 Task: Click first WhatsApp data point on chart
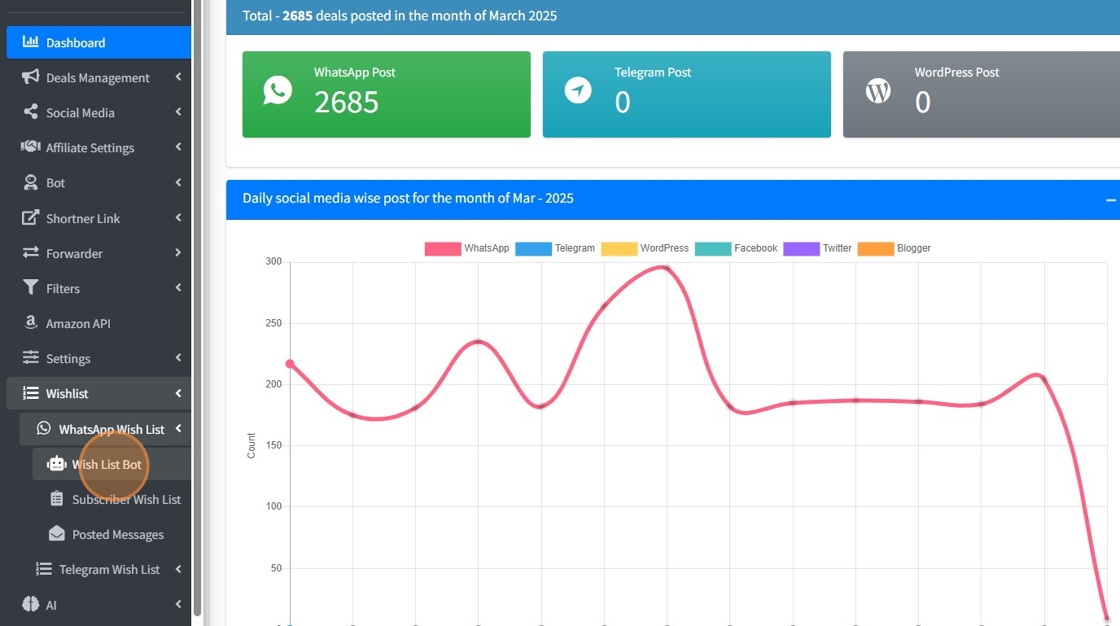click(290, 364)
